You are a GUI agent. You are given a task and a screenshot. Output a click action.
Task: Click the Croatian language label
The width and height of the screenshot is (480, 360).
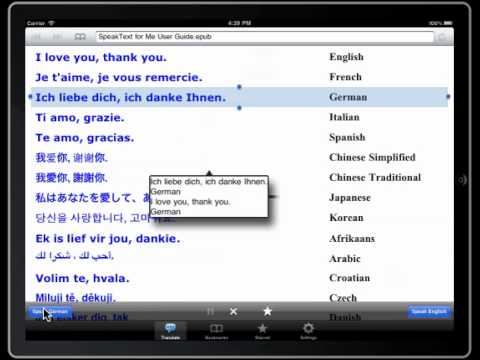pos(350,278)
